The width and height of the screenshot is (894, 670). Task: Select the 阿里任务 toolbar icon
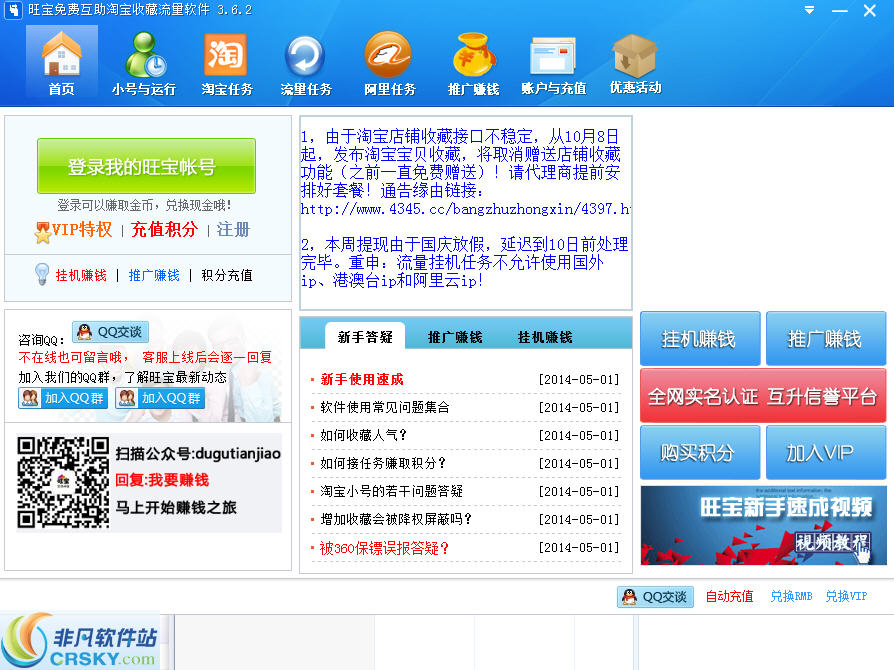pos(390,63)
